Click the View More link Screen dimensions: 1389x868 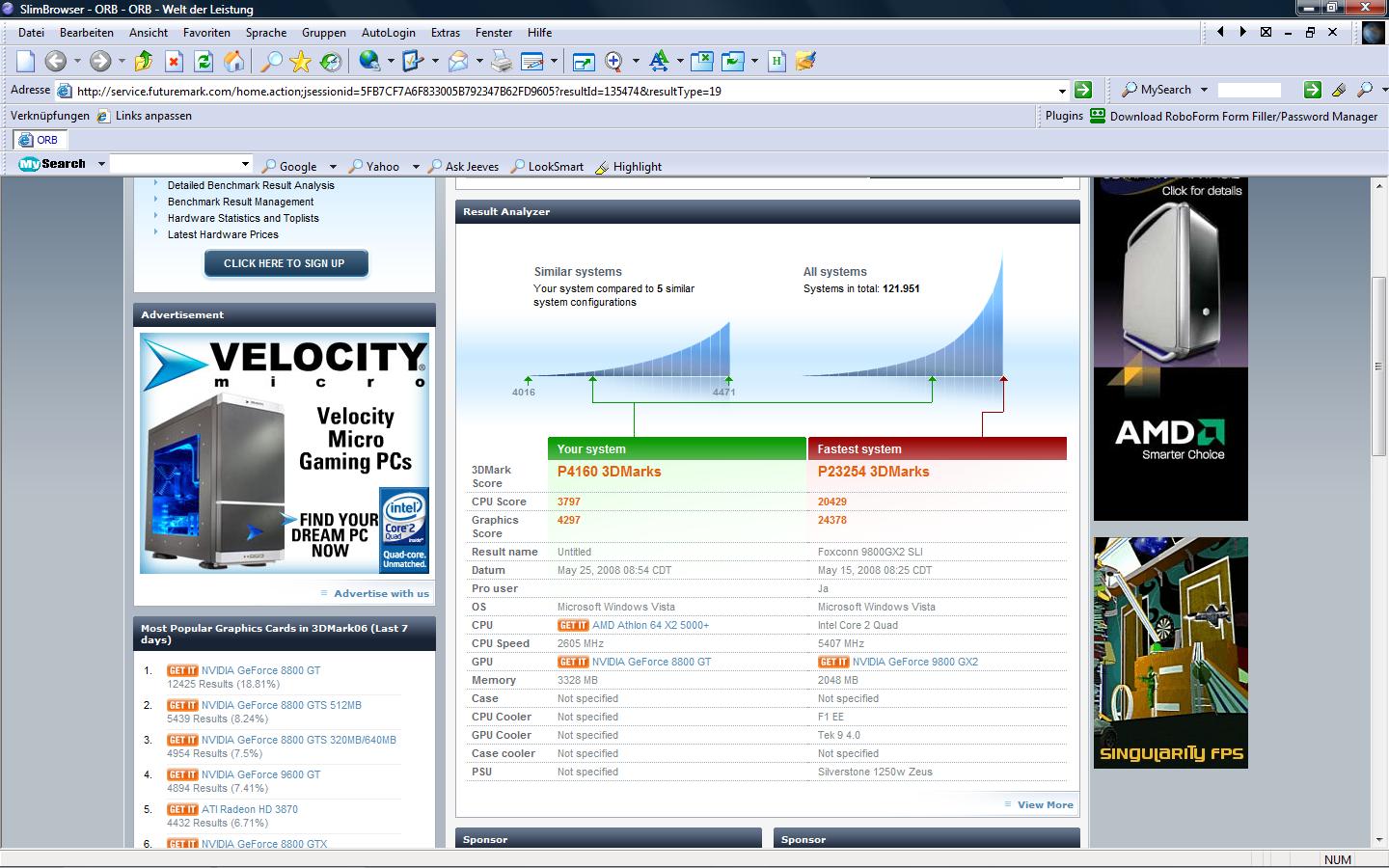point(1045,804)
